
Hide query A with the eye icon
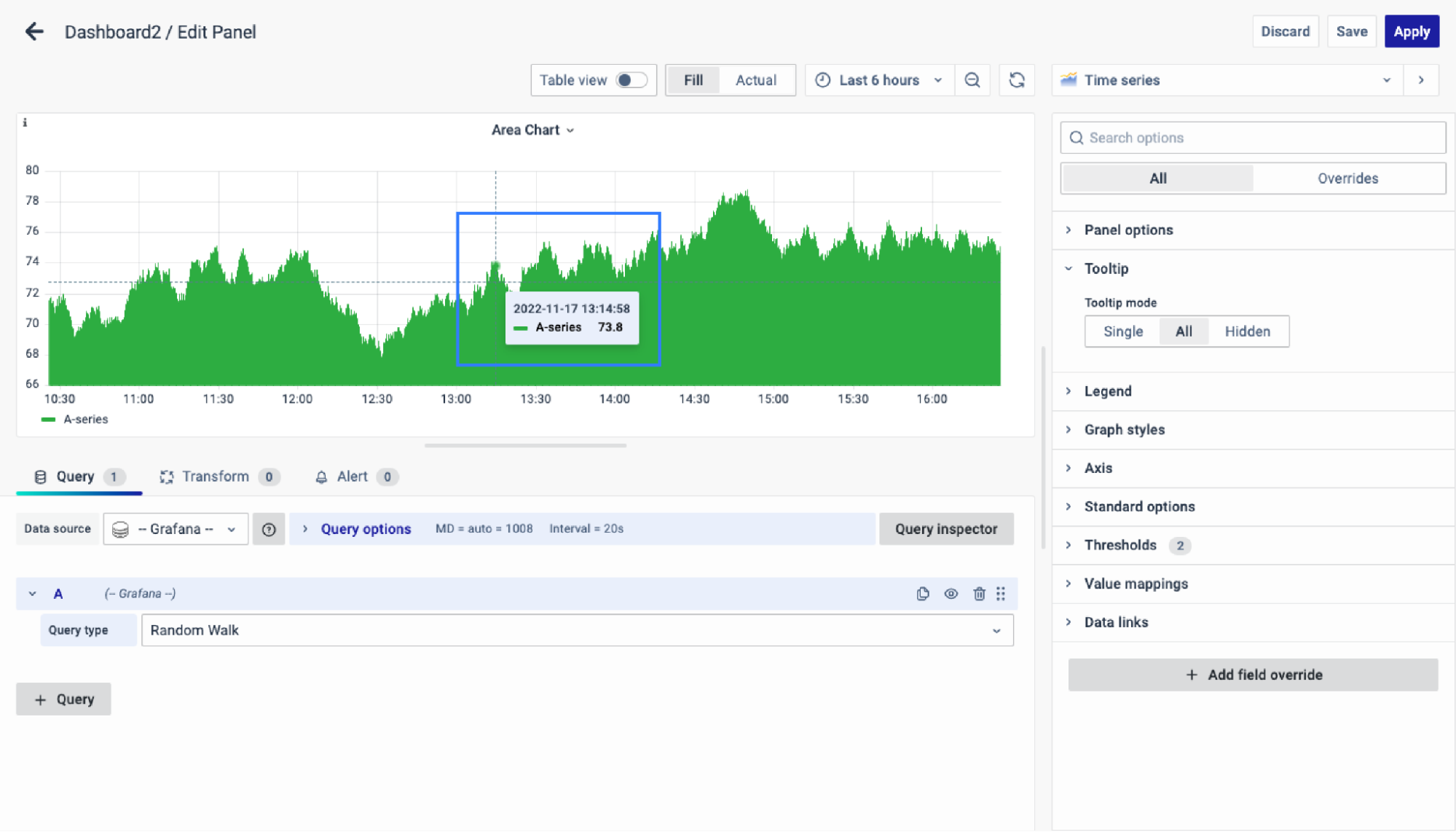tap(951, 594)
